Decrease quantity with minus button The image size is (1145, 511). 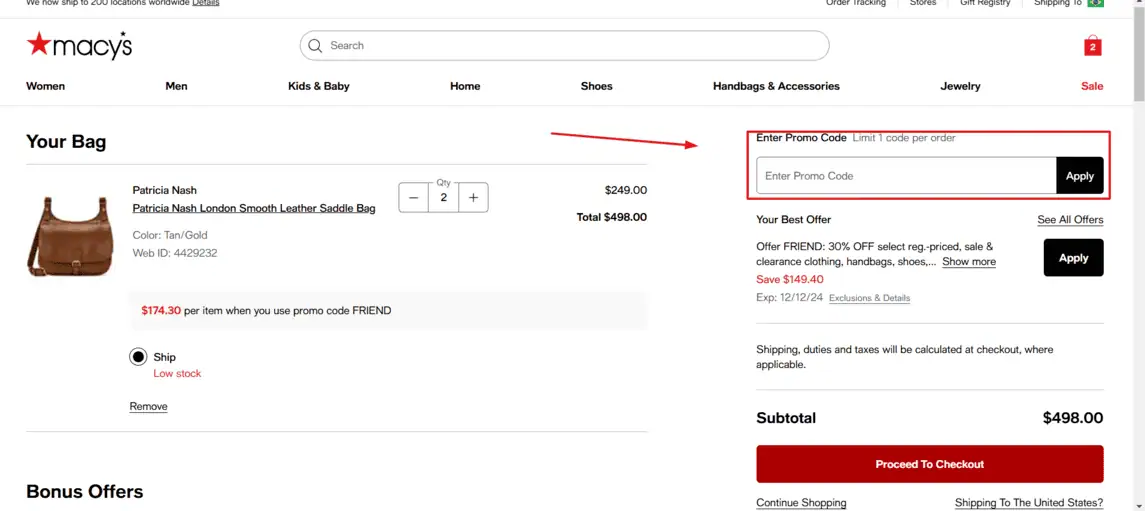click(x=414, y=197)
